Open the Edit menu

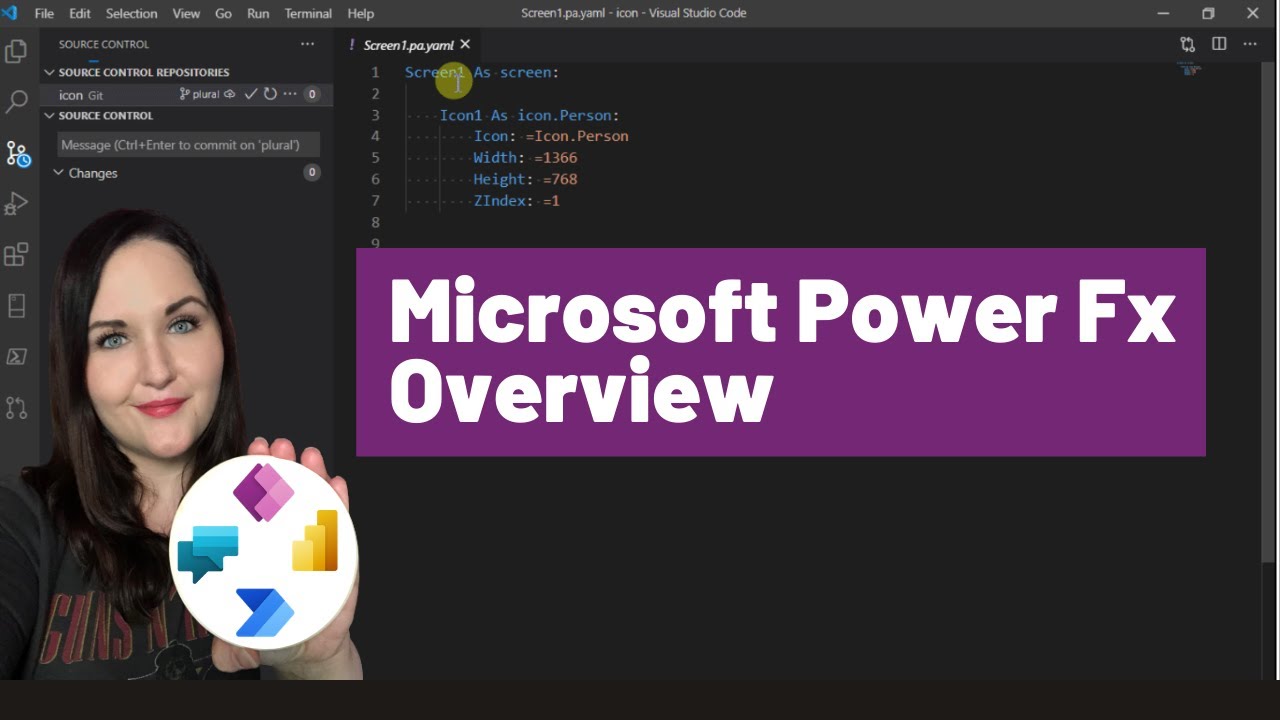pos(80,13)
